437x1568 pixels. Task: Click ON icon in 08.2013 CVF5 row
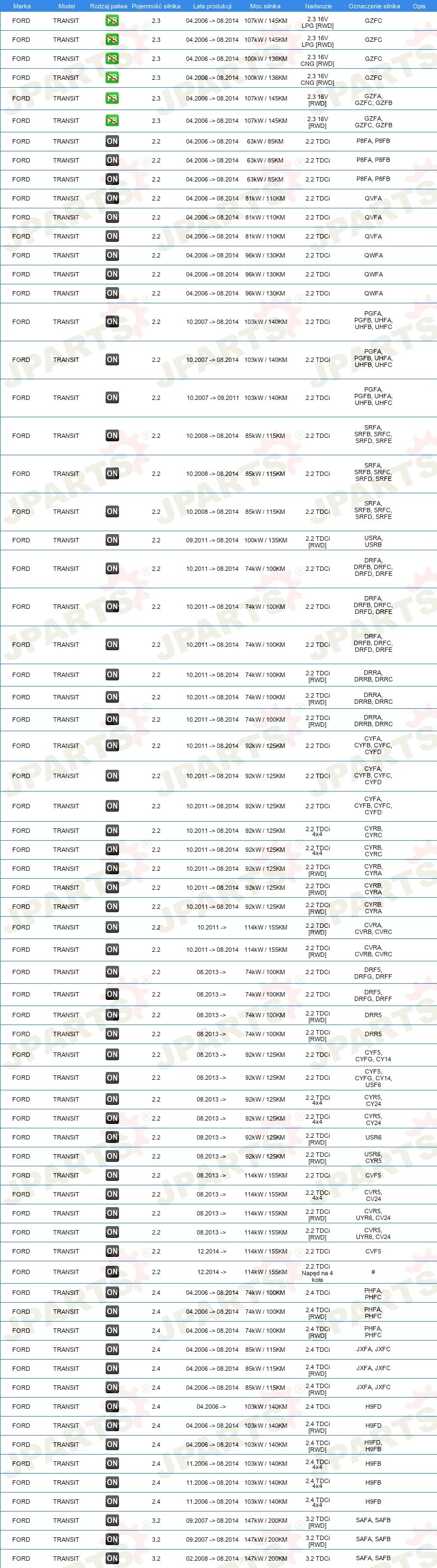(x=112, y=1175)
